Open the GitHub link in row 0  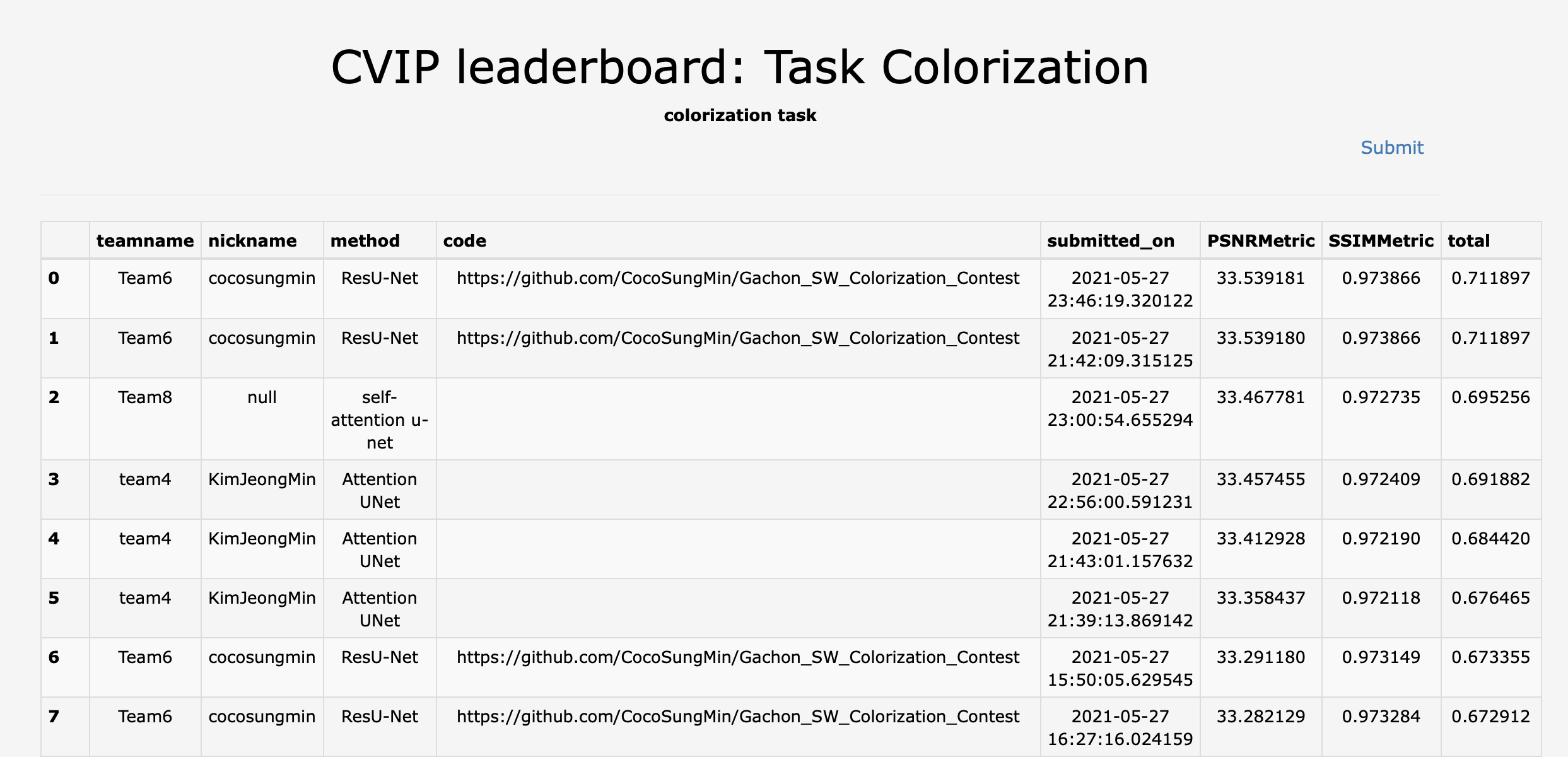click(738, 278)
